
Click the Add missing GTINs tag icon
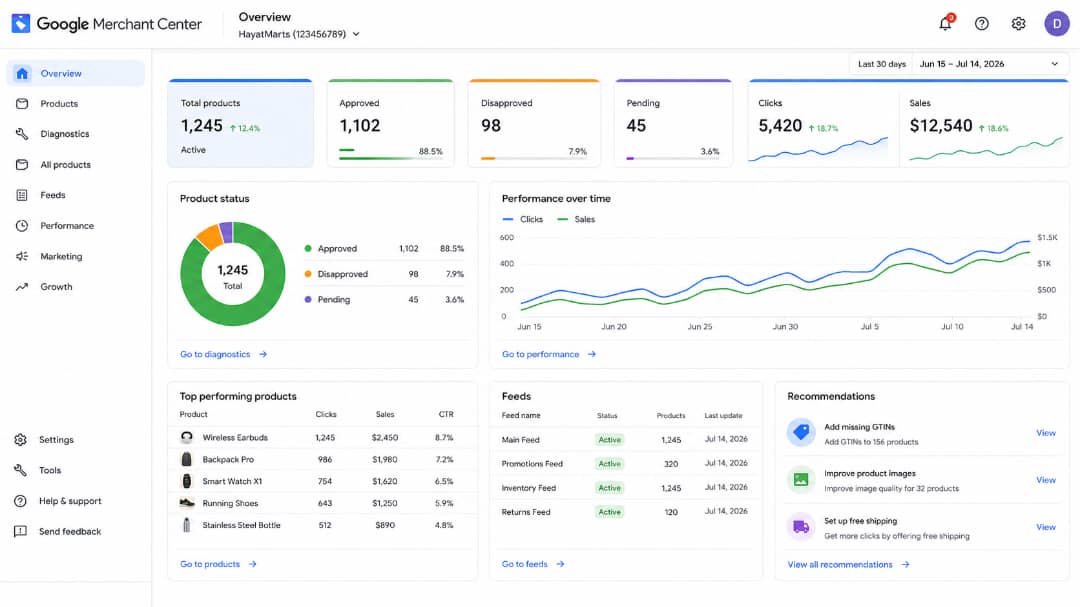(x=801, y=433)
